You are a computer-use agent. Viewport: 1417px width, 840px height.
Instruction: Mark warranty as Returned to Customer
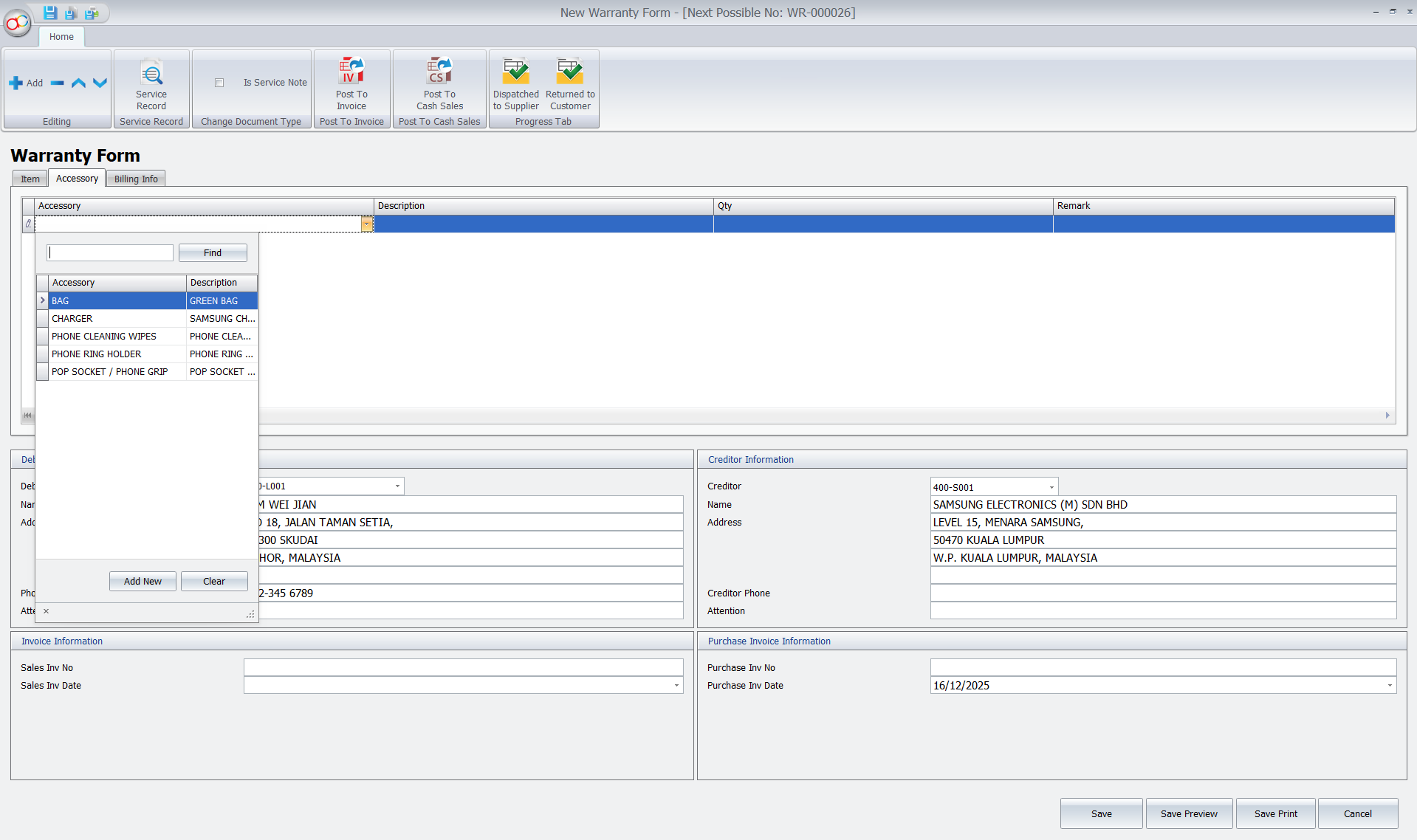(x=570, y=73)
